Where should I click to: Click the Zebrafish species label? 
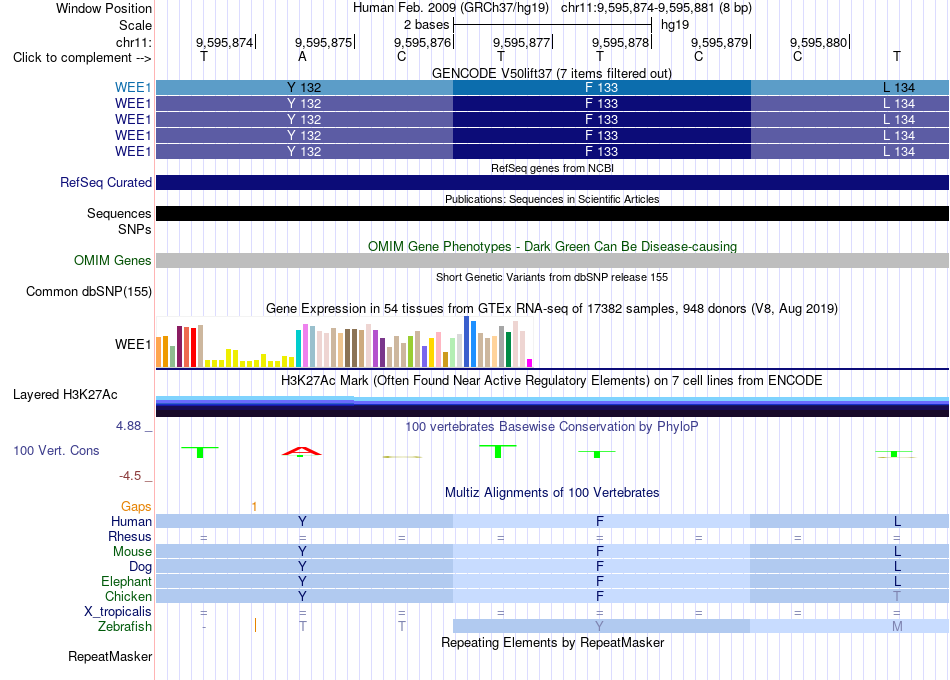click(125, 626)
